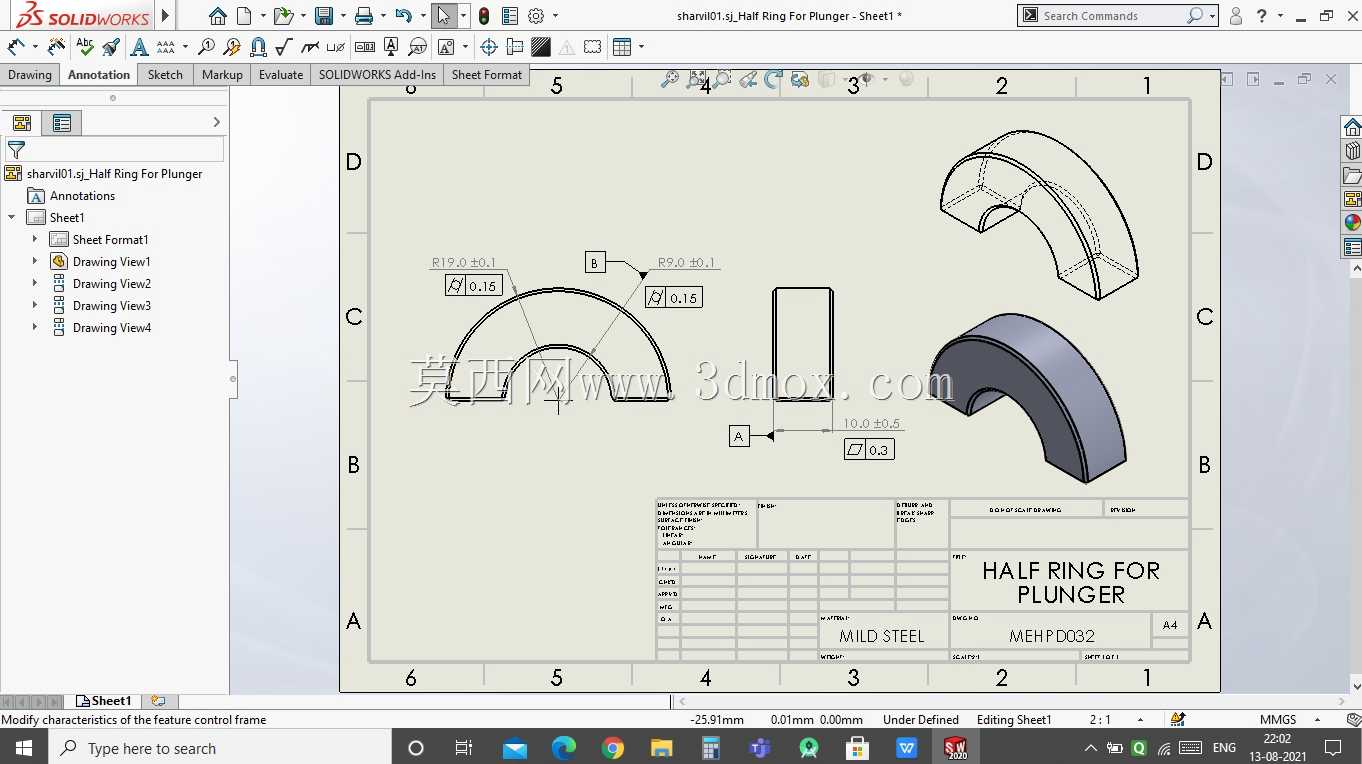Click the Auto Balloon tool
The image size is (1362, 764).
[232, 46]
